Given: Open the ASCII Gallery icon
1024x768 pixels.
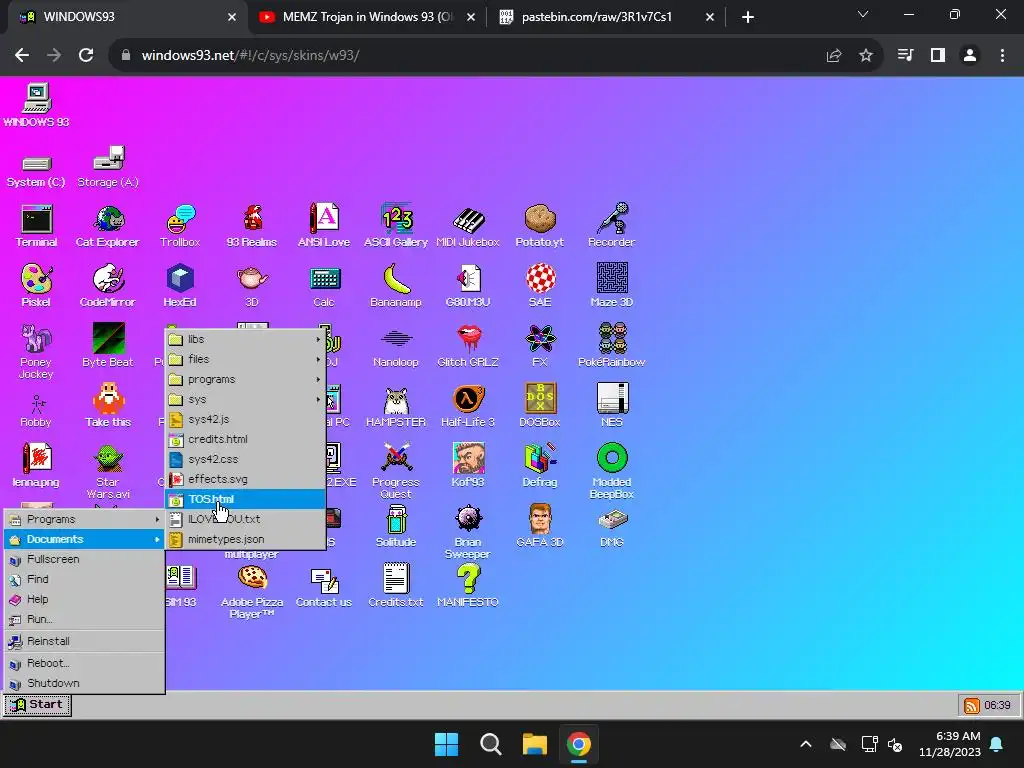Looking at the screenshot, I should [x=396, y=226].
